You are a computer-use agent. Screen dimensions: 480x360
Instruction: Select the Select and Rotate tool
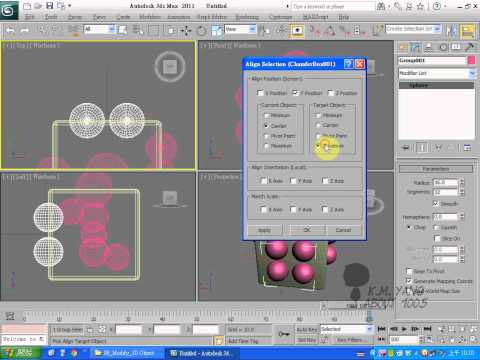pos(201,31)
